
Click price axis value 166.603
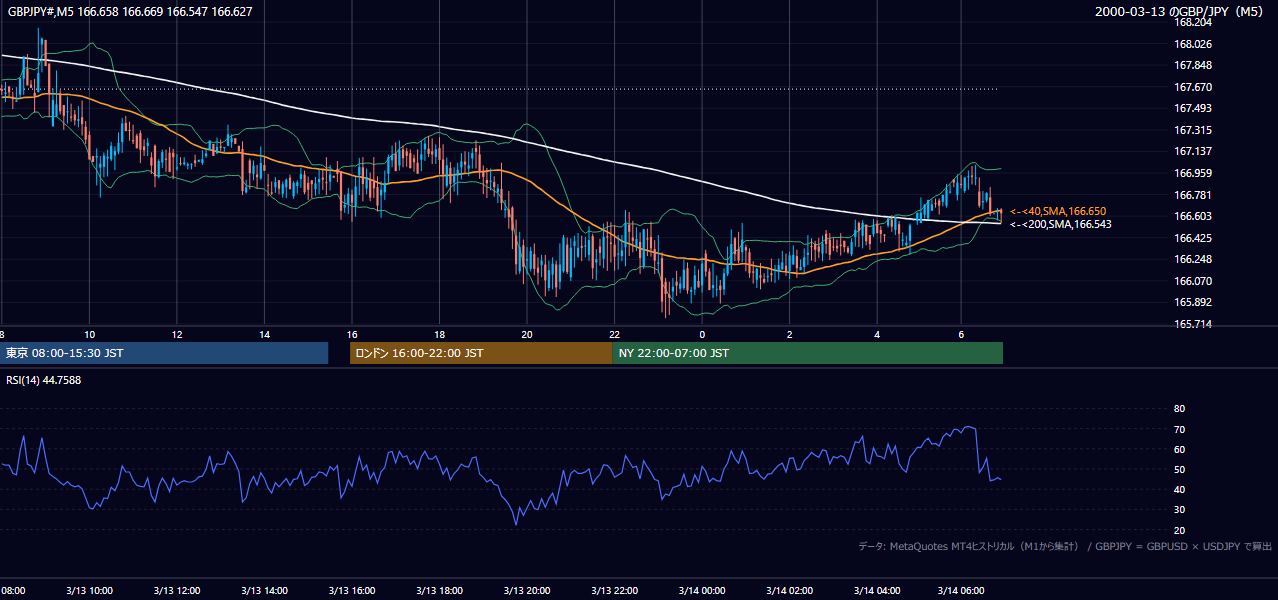[x=1192, y=216]
